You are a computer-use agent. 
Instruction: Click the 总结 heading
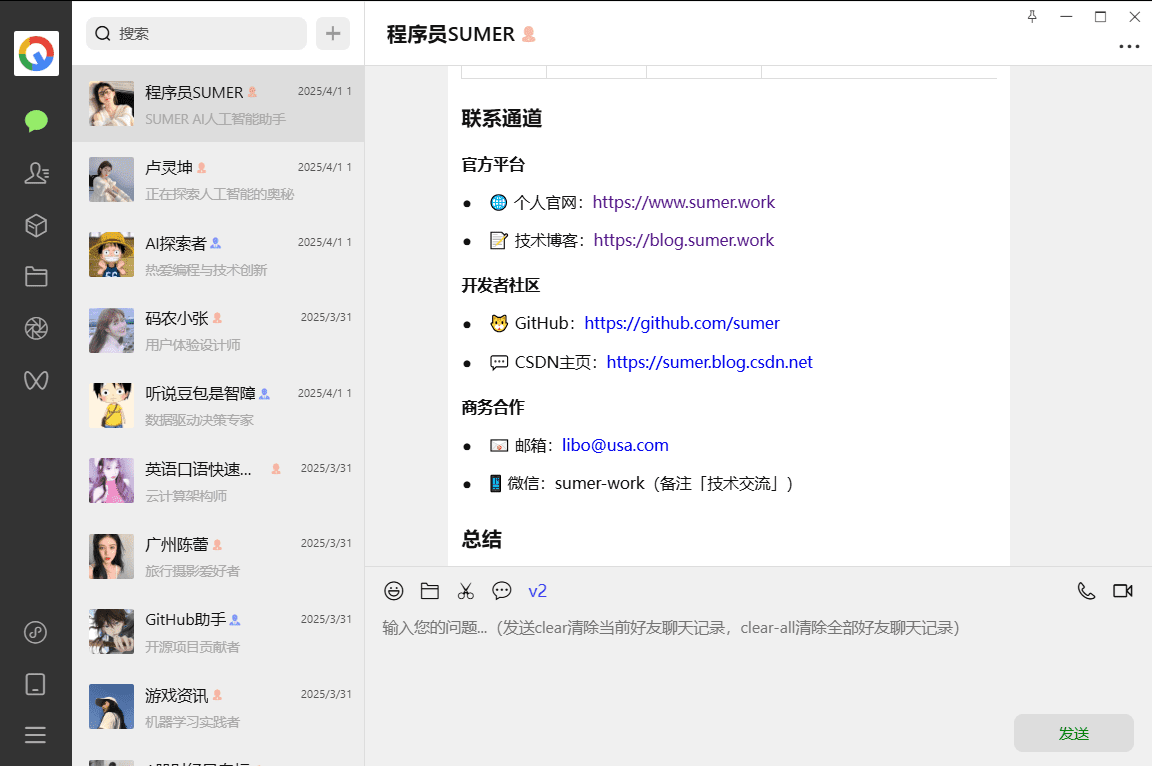tap(481, 540)
